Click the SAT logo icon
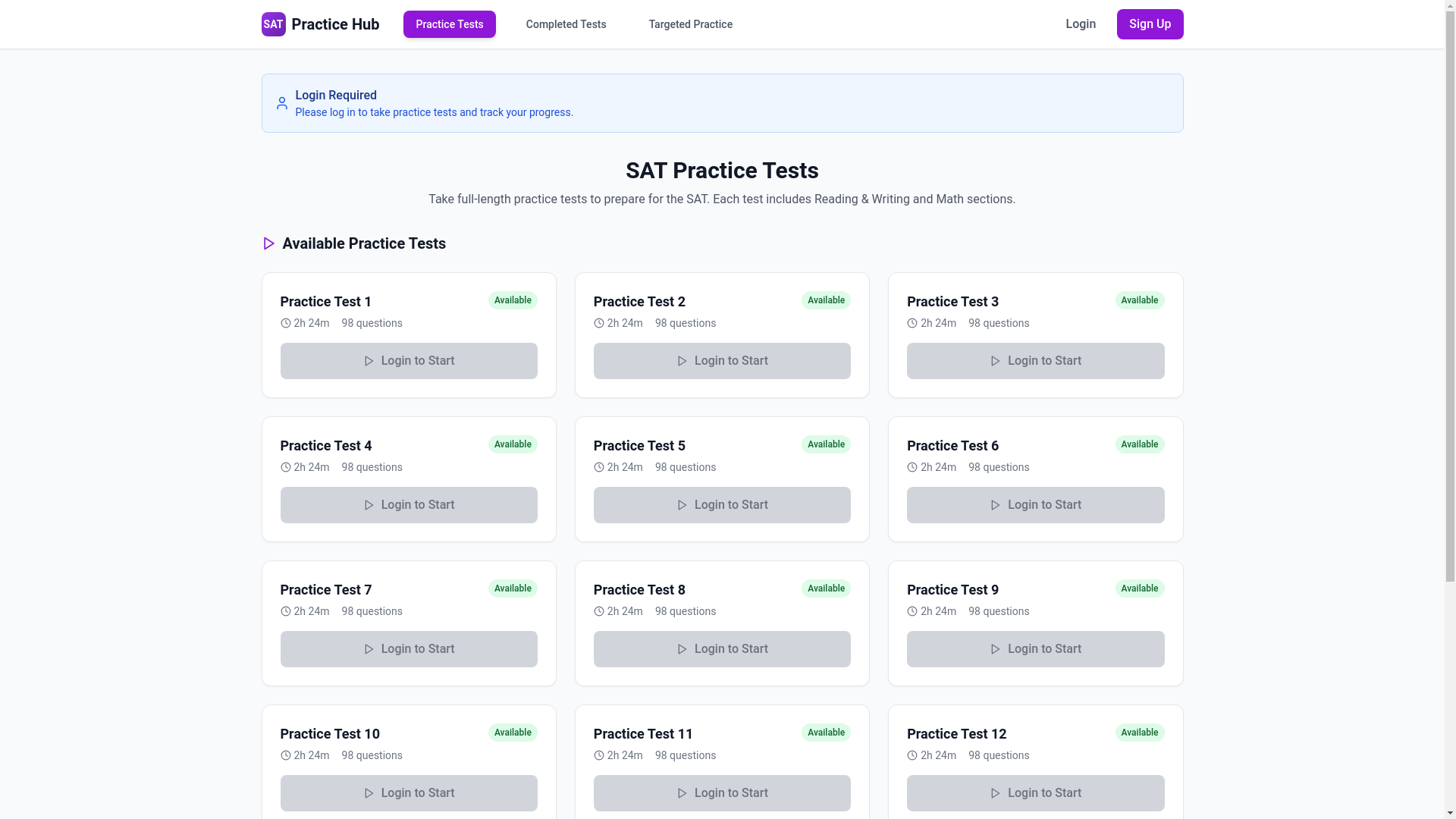This screenshot has width=1456, height=819. 273,24
